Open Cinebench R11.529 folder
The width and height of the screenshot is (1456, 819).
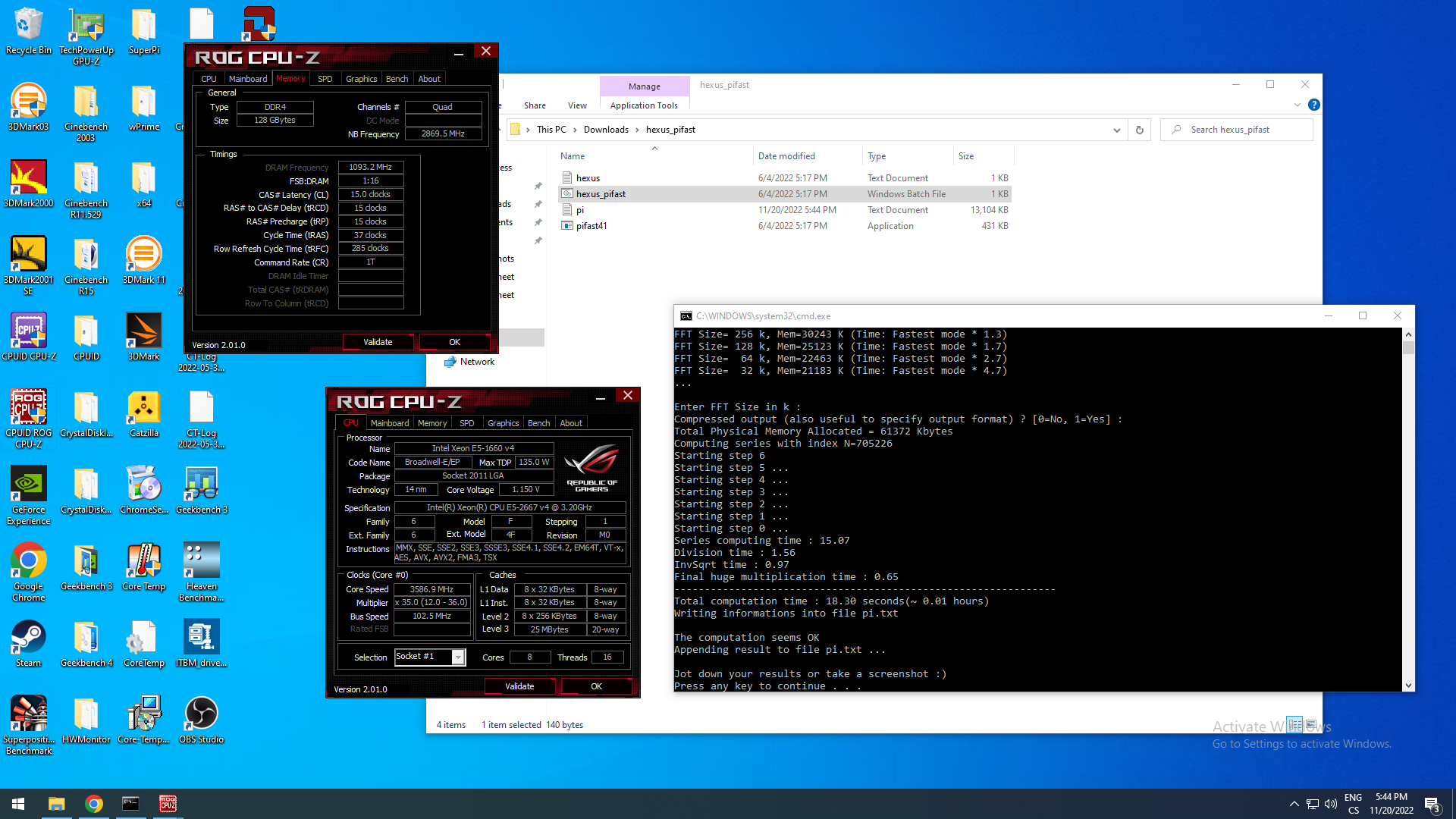[86, 190]
